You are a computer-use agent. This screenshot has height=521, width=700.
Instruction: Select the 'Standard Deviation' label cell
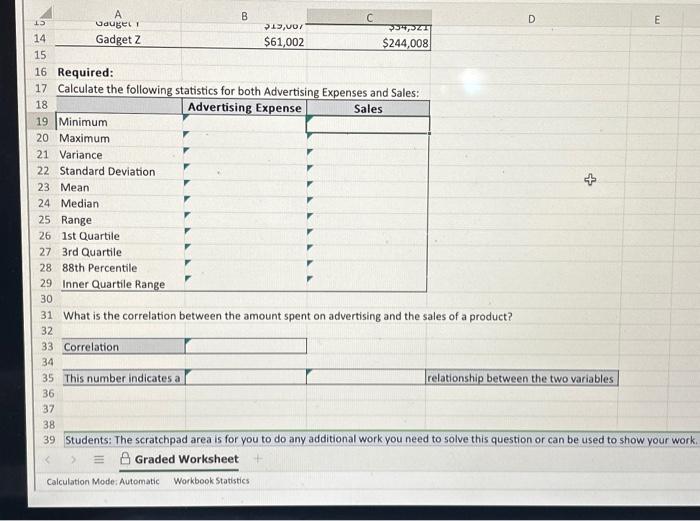coord(121,171)
